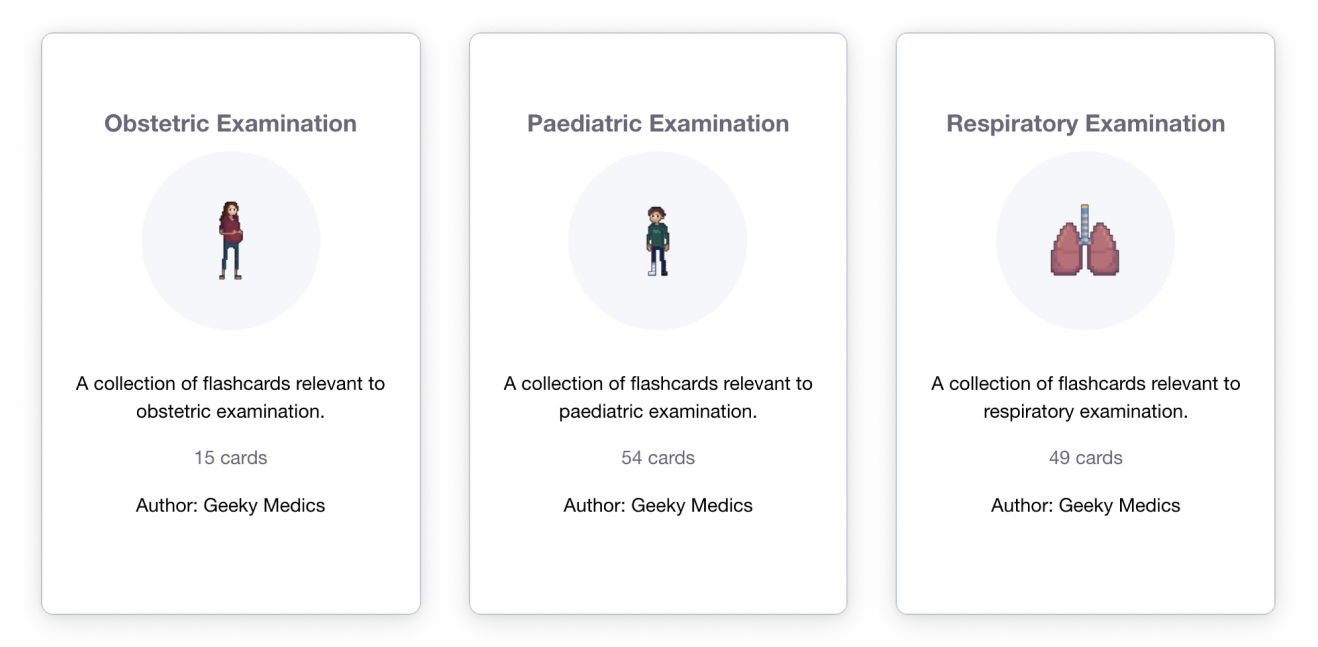Viewport: 1318px width, 647px height.
Task: Click Author: Geeky Medics on Obstetric card
Action: tap(231, 505)
